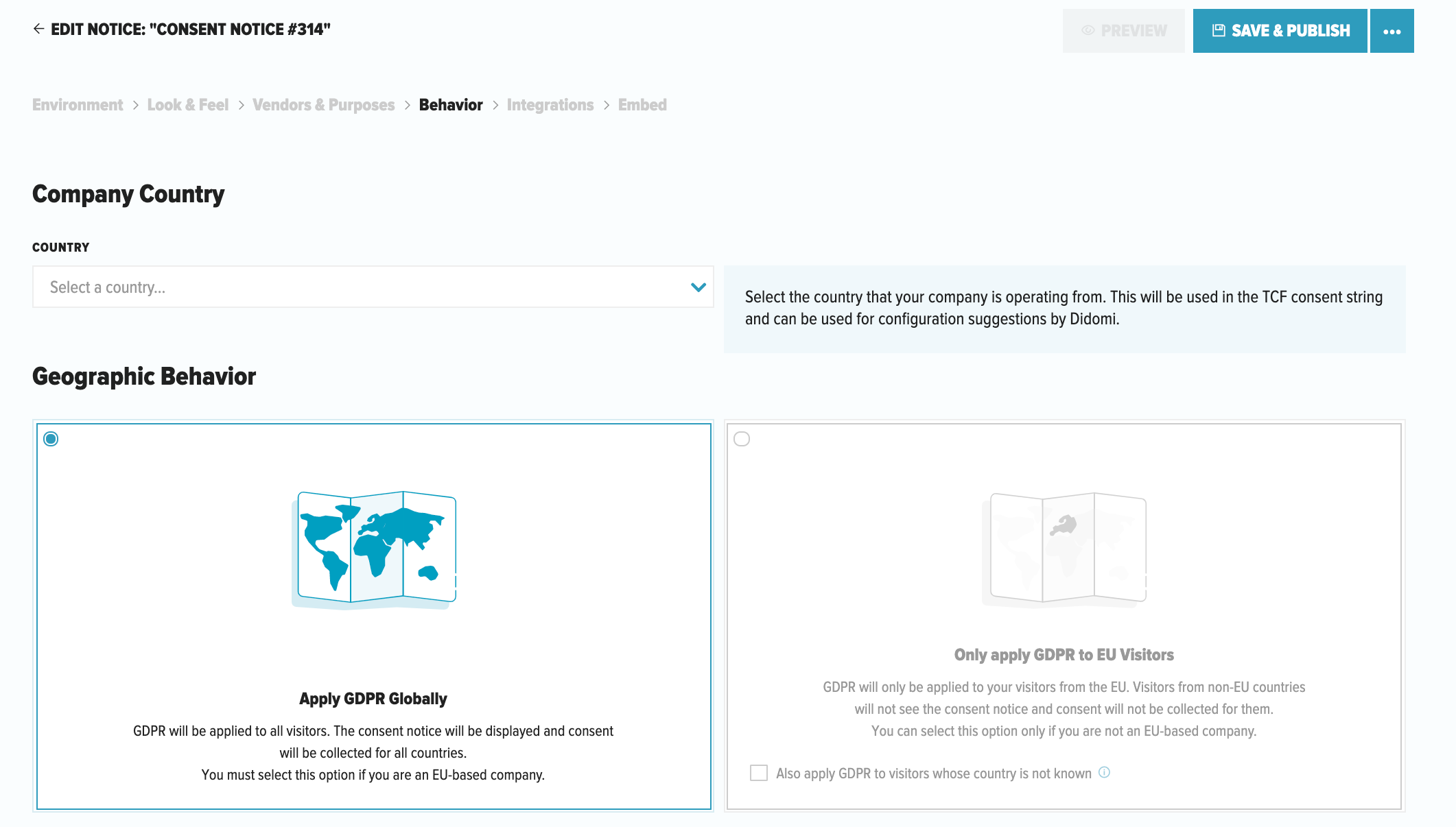Expand the country dropdown chevron

pos(698,287)
